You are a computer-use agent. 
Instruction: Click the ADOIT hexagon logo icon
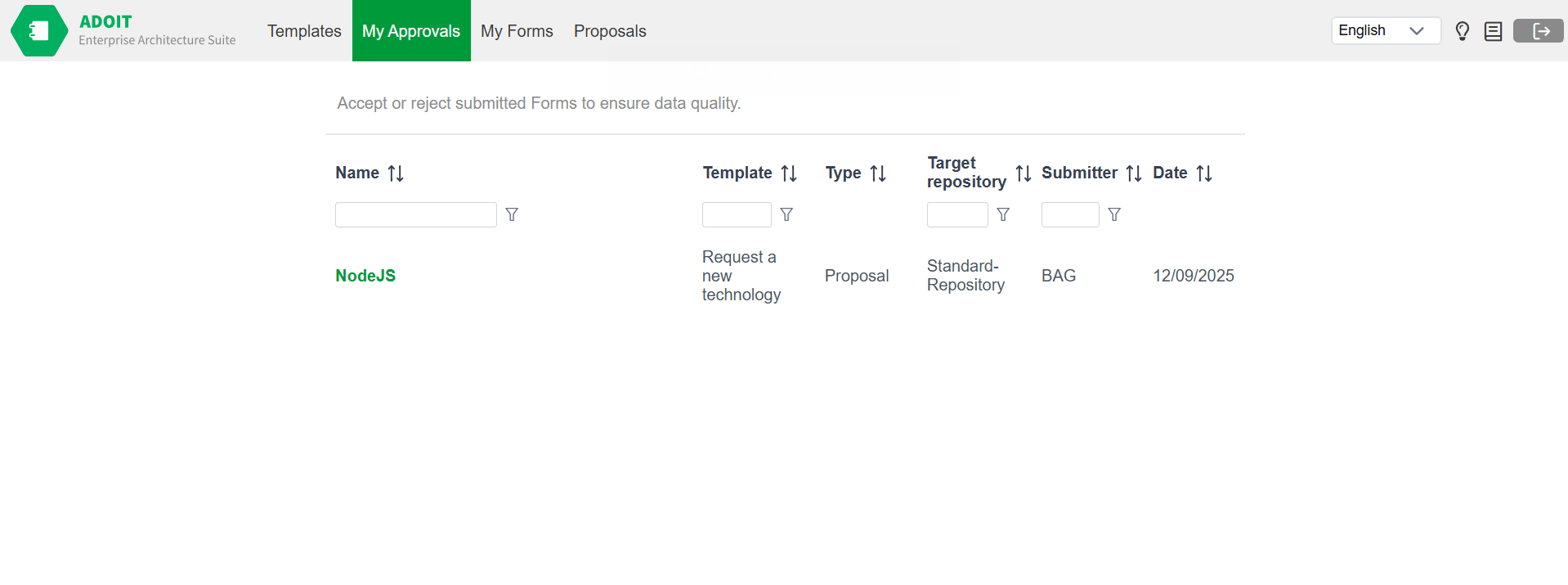pos(38,30)
